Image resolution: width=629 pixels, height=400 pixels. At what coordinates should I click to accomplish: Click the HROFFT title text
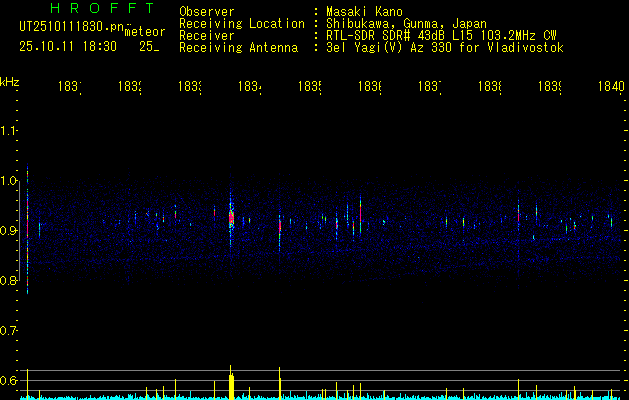coord(88,10)
